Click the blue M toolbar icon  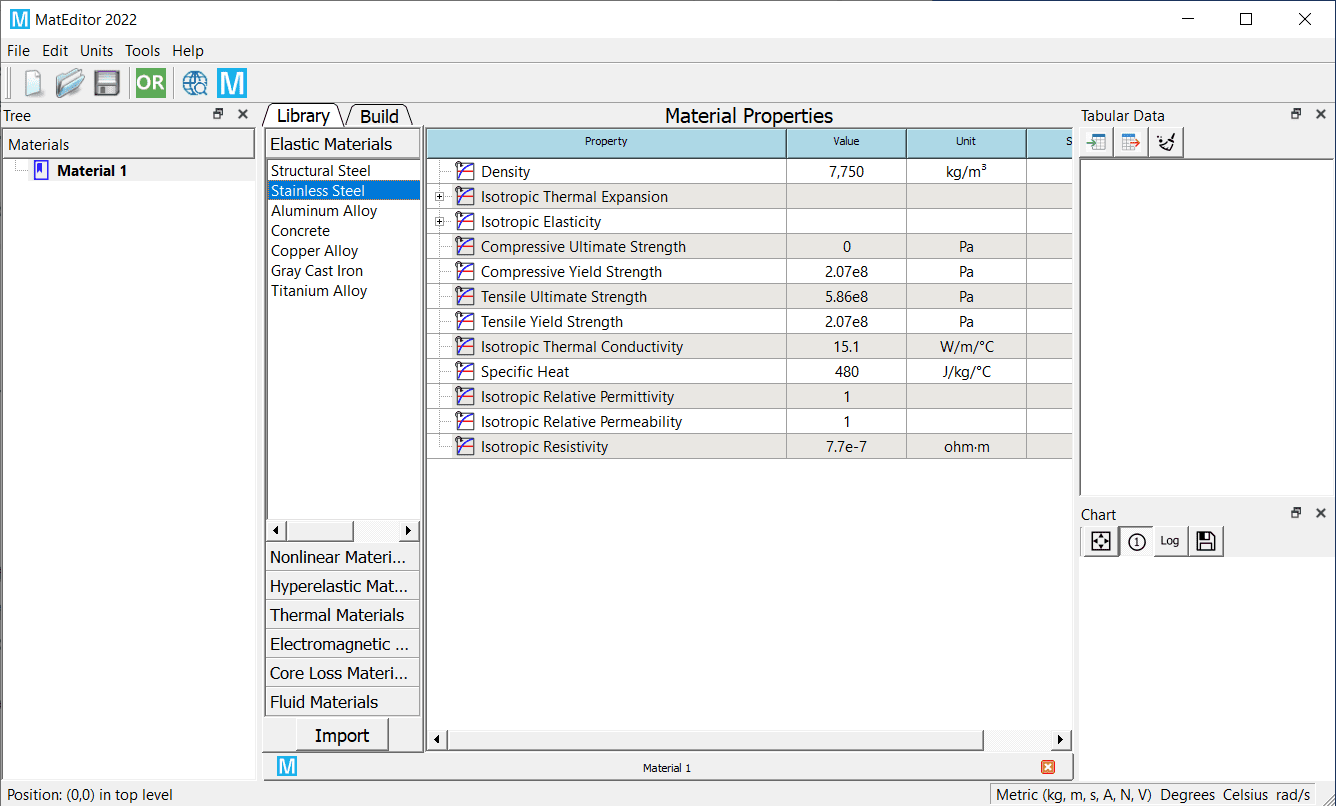[232, 83]
